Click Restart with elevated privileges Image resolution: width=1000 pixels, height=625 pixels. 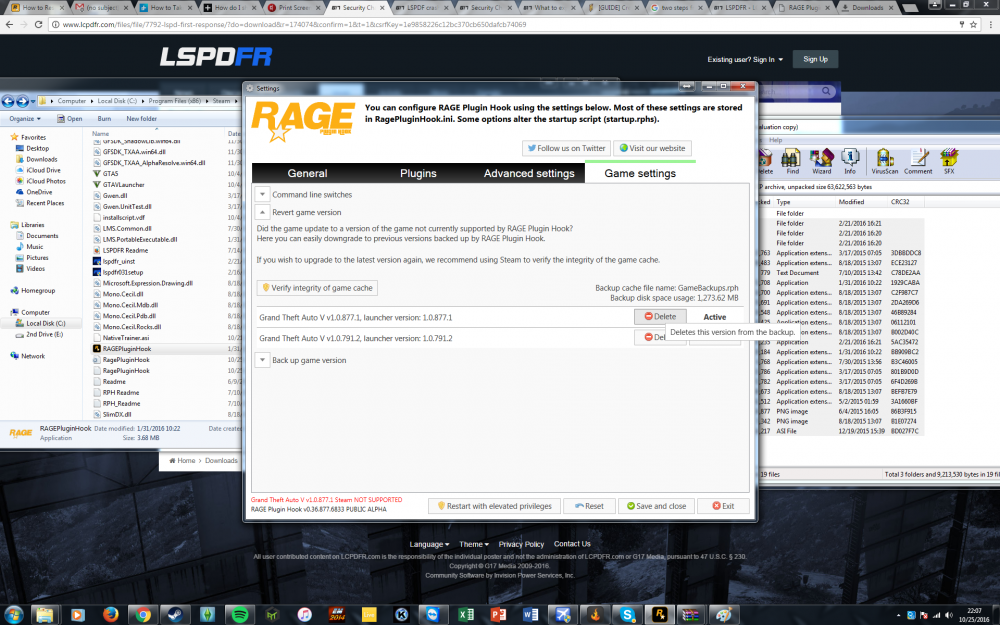(494, 506)
